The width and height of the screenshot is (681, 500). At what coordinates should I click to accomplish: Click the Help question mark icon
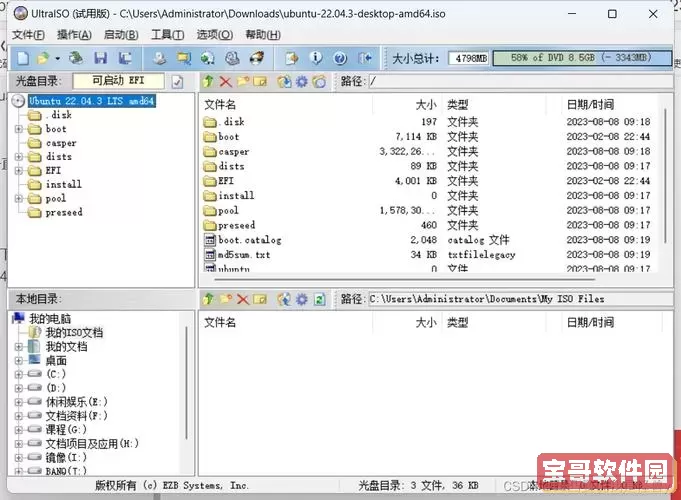[x=340, y=58]
